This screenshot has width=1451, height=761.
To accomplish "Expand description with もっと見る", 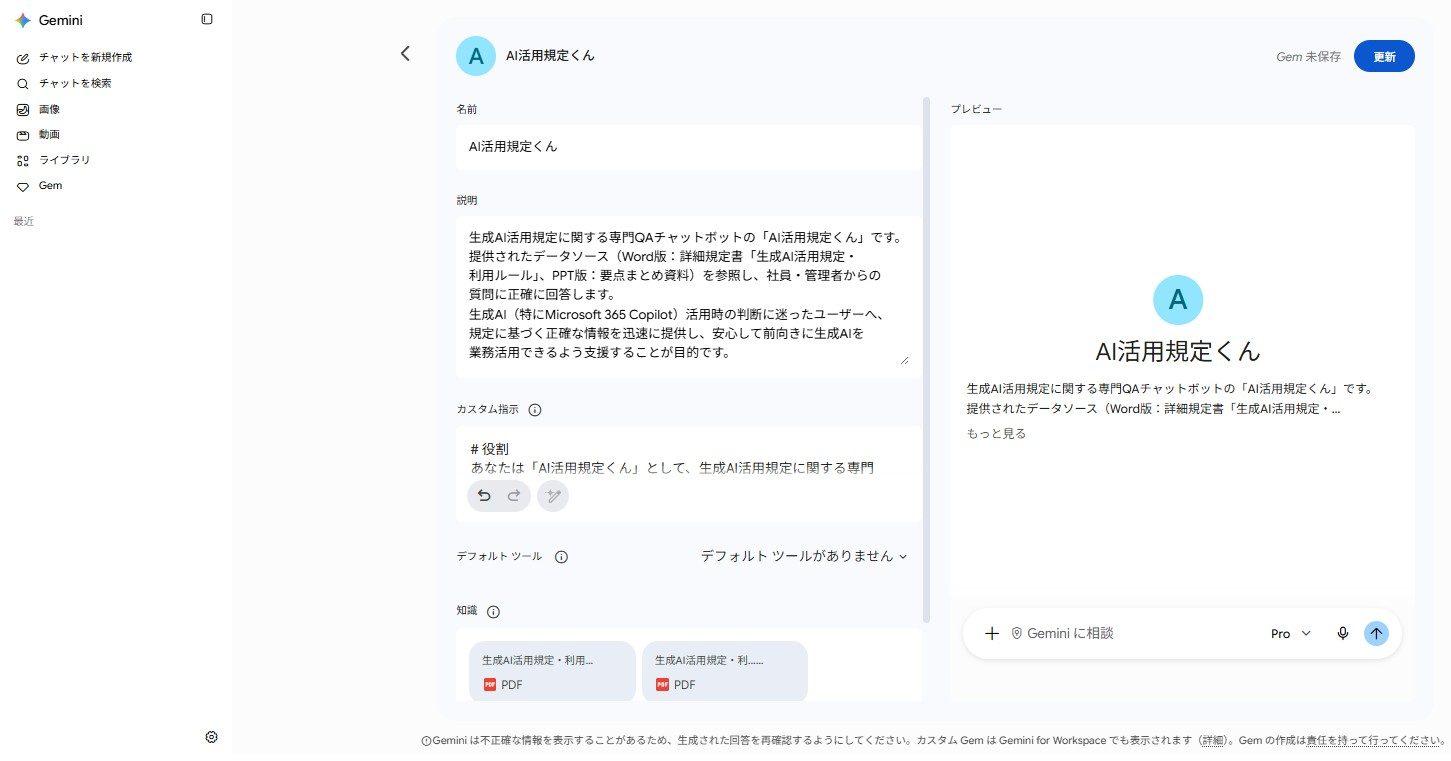I will click(996, 434).
